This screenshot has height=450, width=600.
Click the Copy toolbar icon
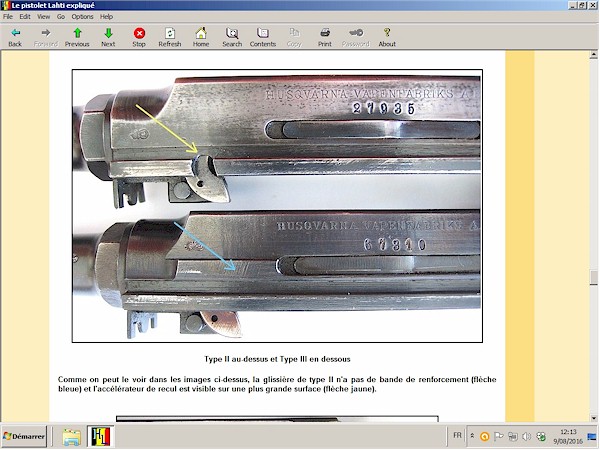294,38
